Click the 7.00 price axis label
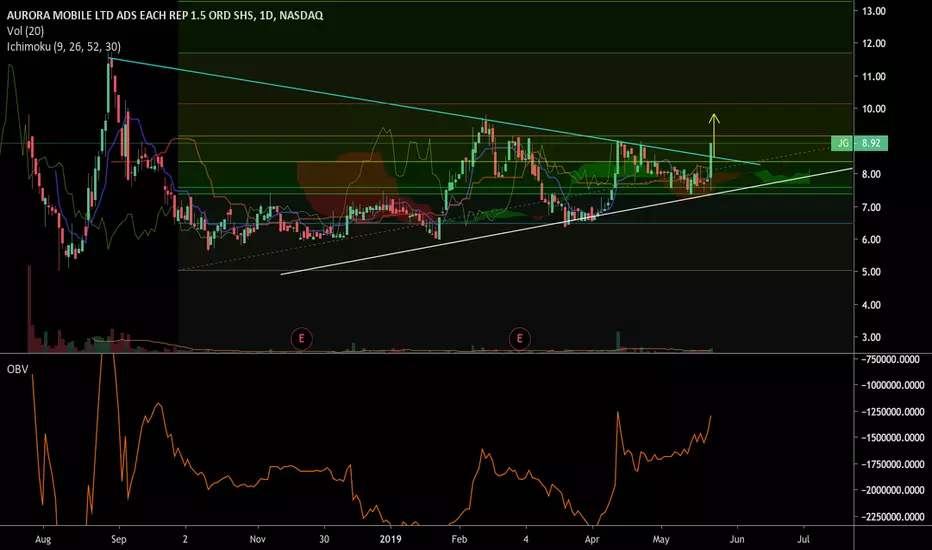Image resolution: width=932 pixels, height=550 pixels. [x=873, y=207]
